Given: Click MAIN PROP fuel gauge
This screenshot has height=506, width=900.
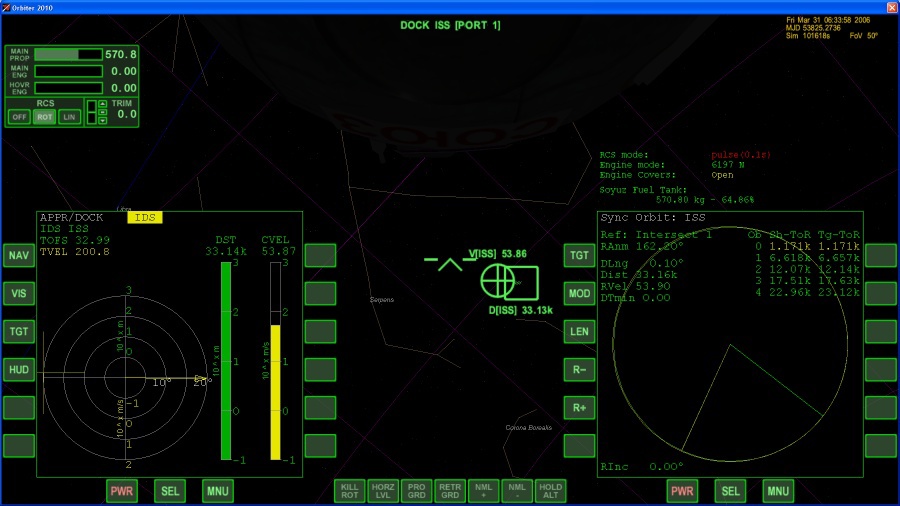Looking at the screenshot, I should click(68, 55).
